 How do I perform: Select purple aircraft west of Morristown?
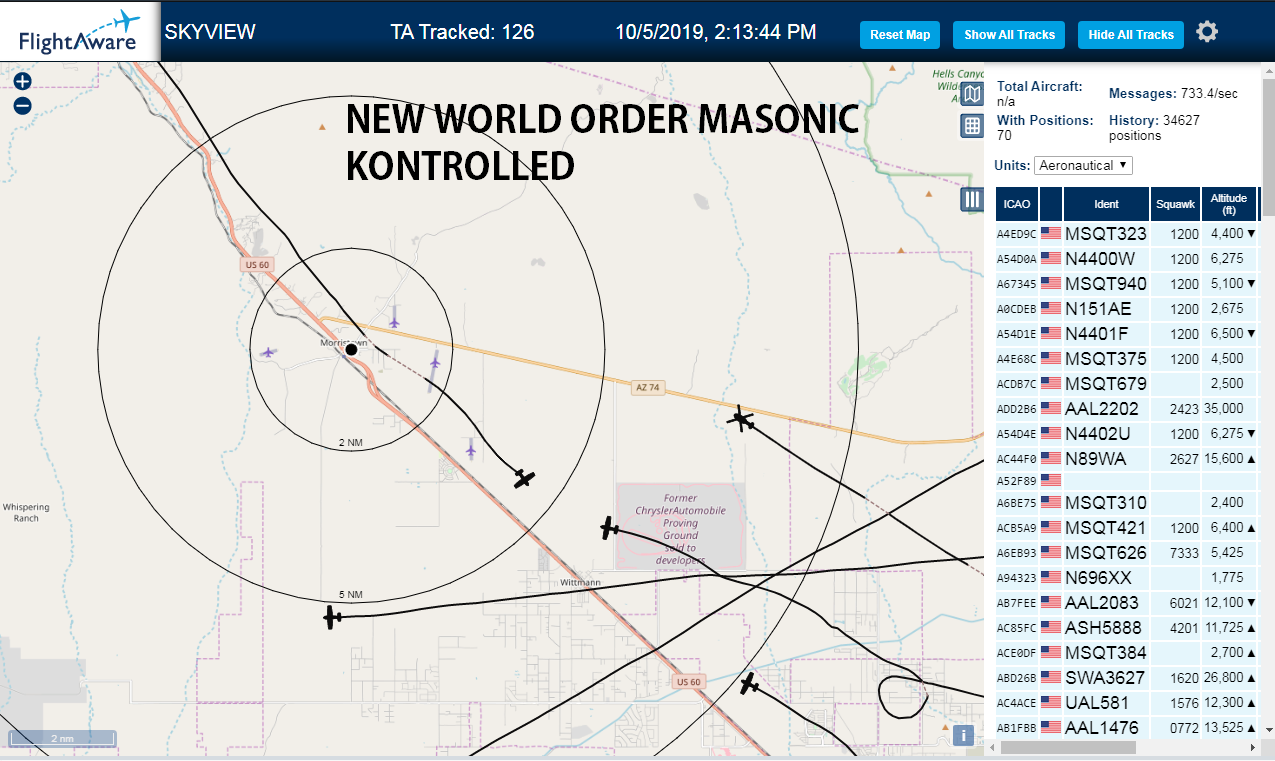tap(267, 352)
